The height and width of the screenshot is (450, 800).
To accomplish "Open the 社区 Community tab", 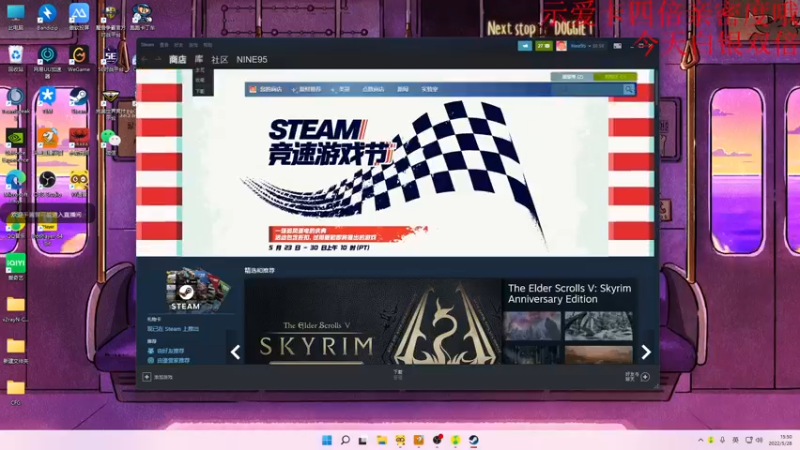I will pos(219,60).
